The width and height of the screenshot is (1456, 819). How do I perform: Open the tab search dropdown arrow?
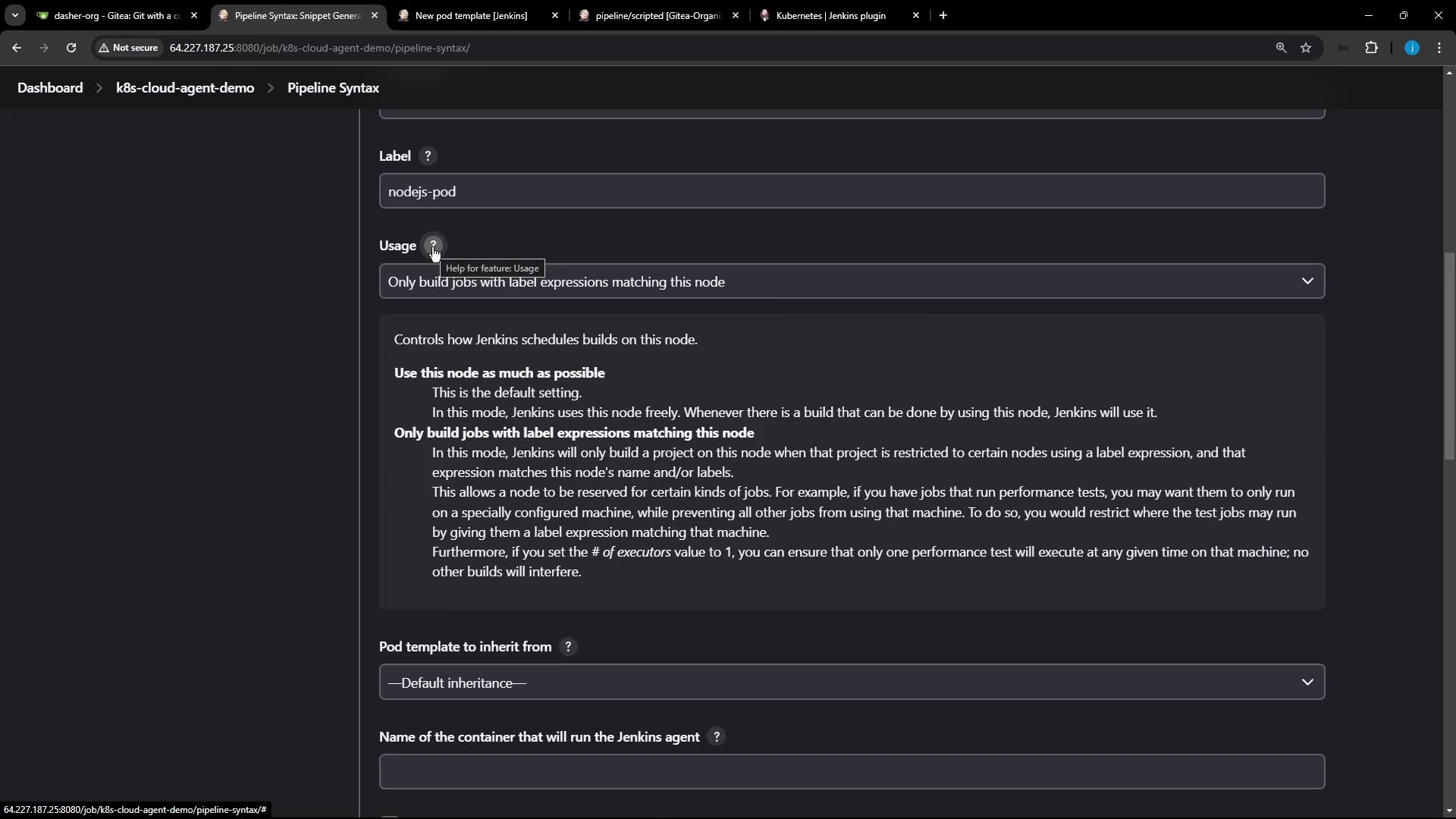click(14, 15)
